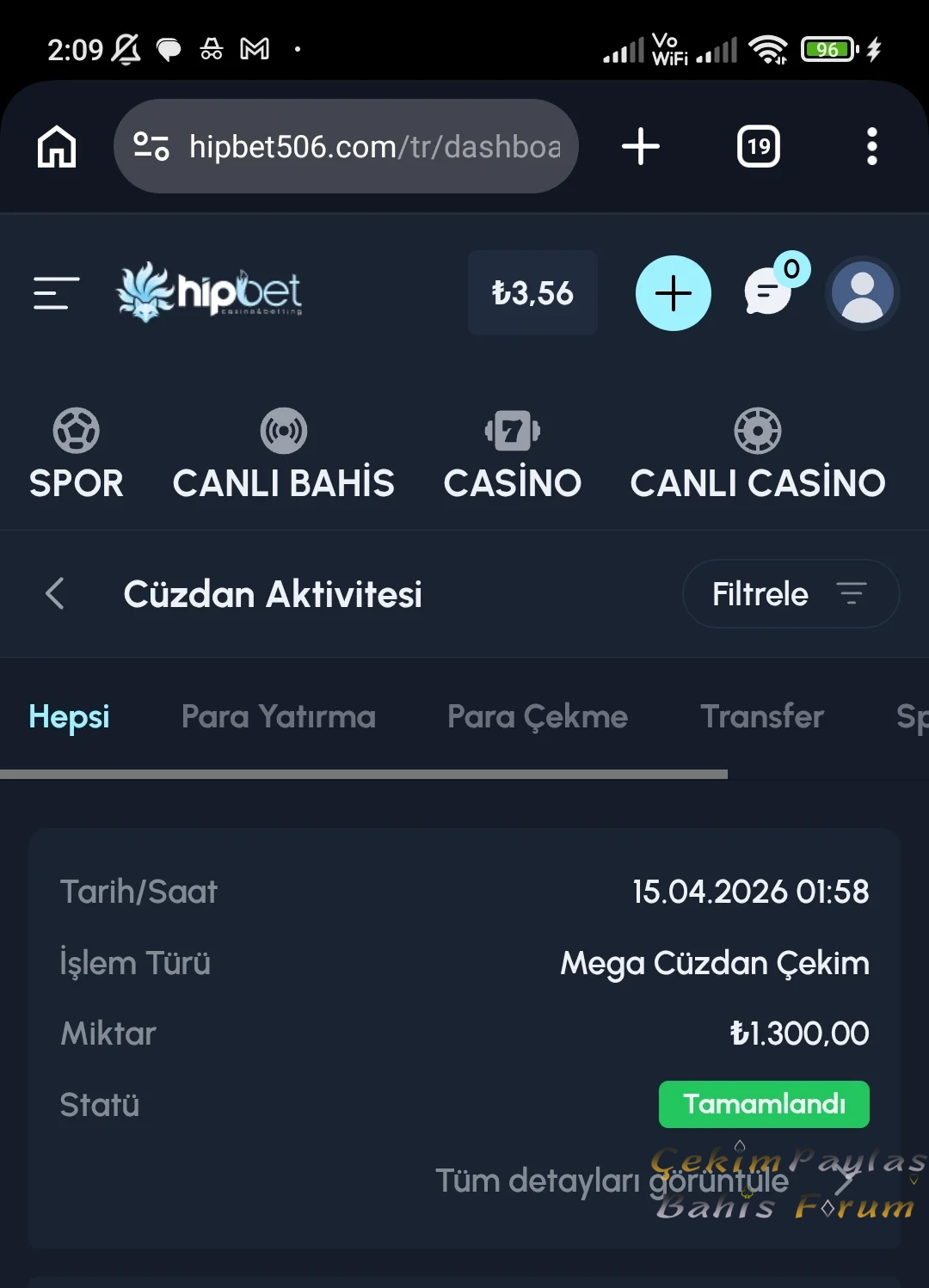The width and height of the screenshot is (929, 1288).
Task: Click the Hipbet logo
Action: 210,292
